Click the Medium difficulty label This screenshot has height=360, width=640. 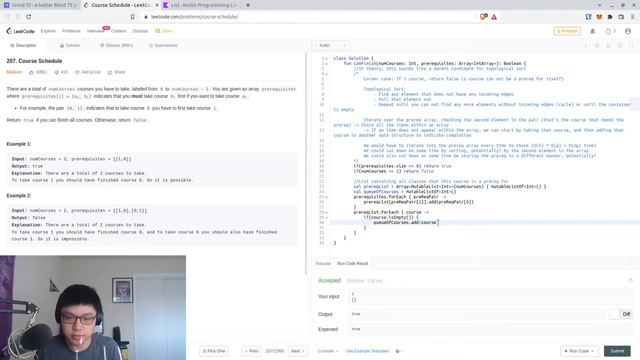(x=14, y=72)
